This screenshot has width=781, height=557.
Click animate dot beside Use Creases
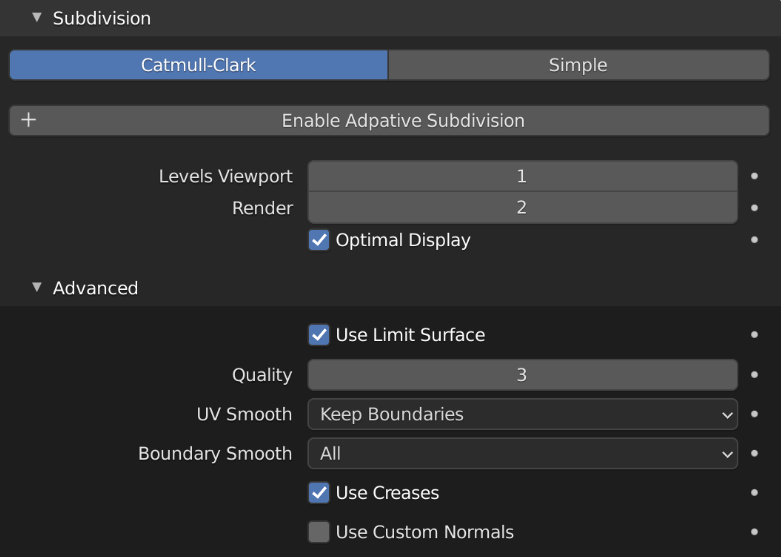[755, 492]
